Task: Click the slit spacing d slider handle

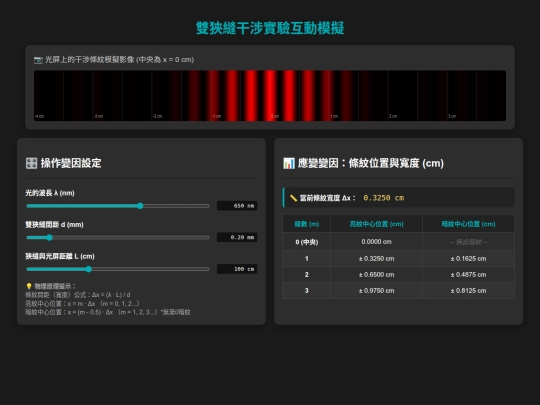Action: click(x=50, y=238)
